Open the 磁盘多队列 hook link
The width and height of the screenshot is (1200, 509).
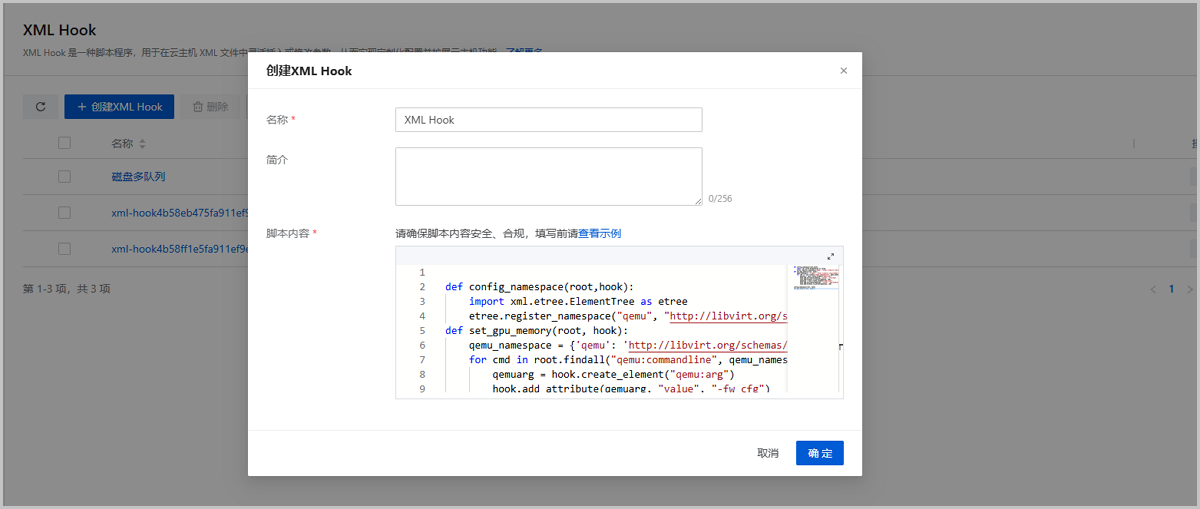click(x=138, y=177)
